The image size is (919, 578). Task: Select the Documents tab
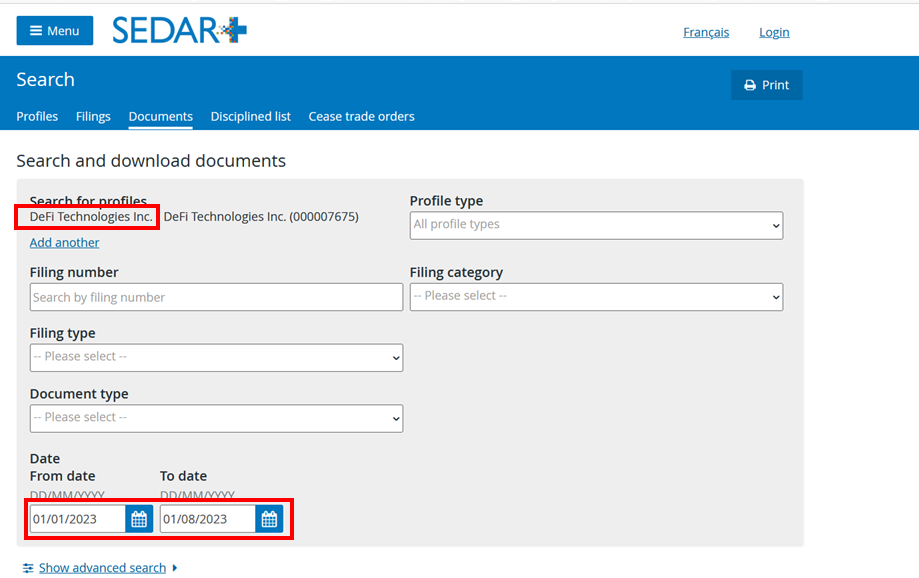[161, 116]
